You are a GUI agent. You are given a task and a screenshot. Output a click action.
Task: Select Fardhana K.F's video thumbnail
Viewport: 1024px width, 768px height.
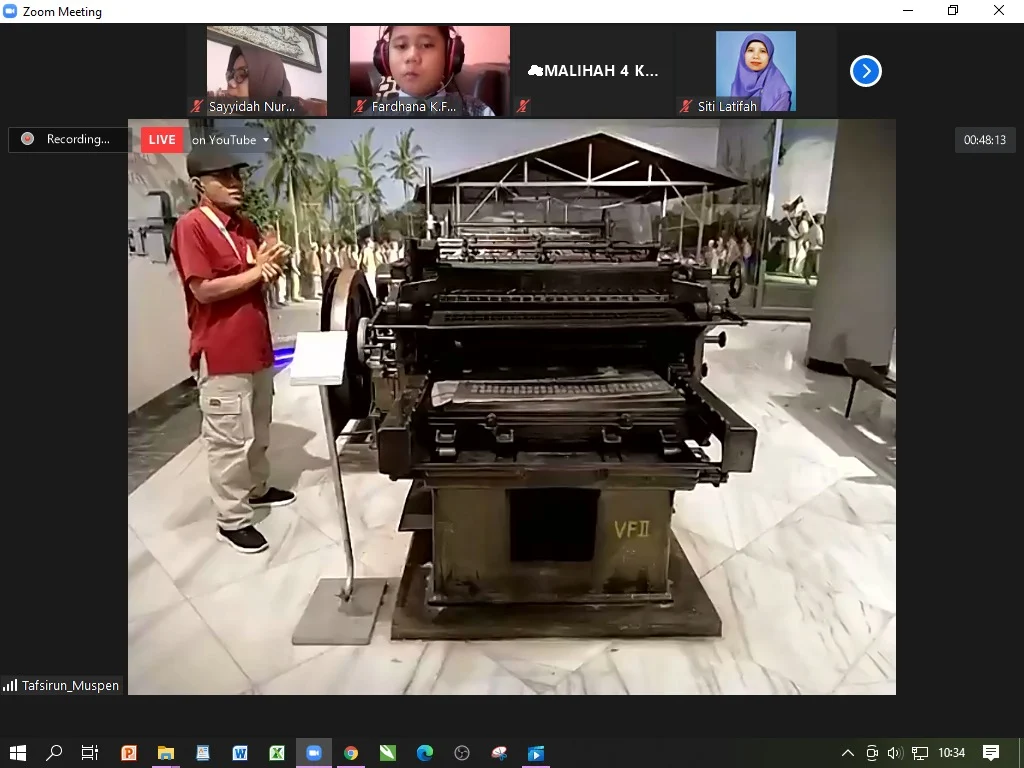(429, 71)
